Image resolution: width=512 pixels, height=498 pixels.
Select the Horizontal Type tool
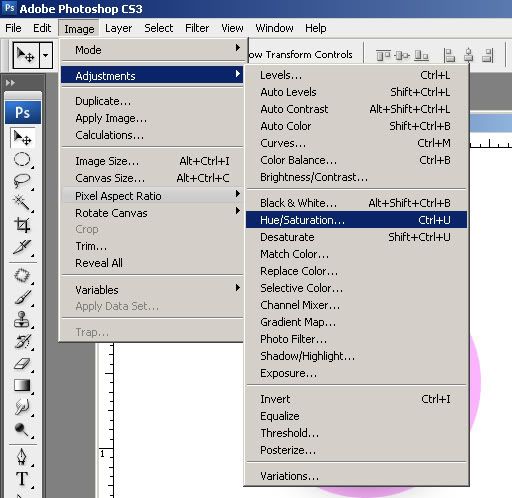click(x=22, y=479)
